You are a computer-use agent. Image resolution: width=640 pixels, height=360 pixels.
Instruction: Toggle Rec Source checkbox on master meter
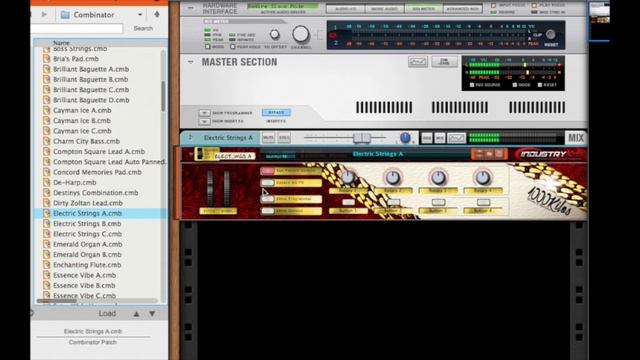coord(472,85)
